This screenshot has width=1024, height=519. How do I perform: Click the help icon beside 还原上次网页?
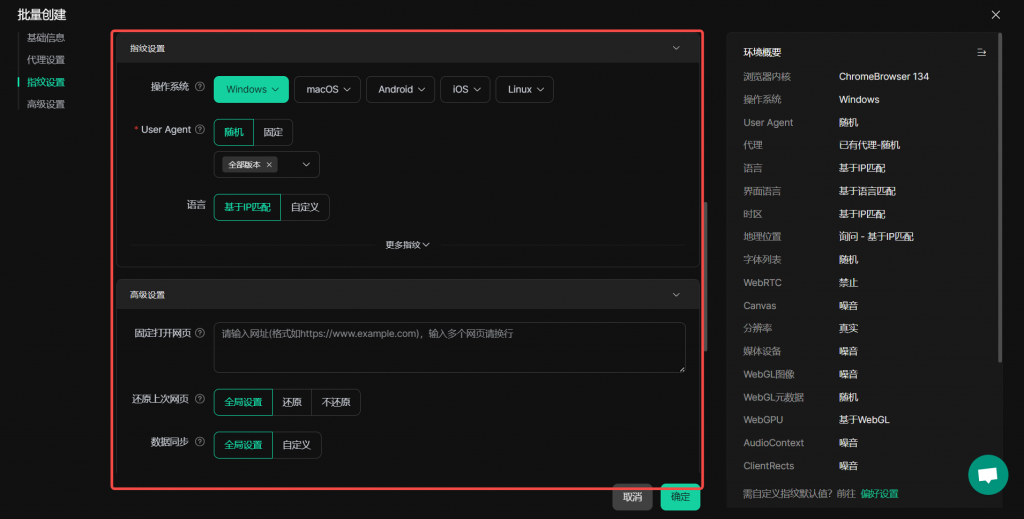pos(200,399)
